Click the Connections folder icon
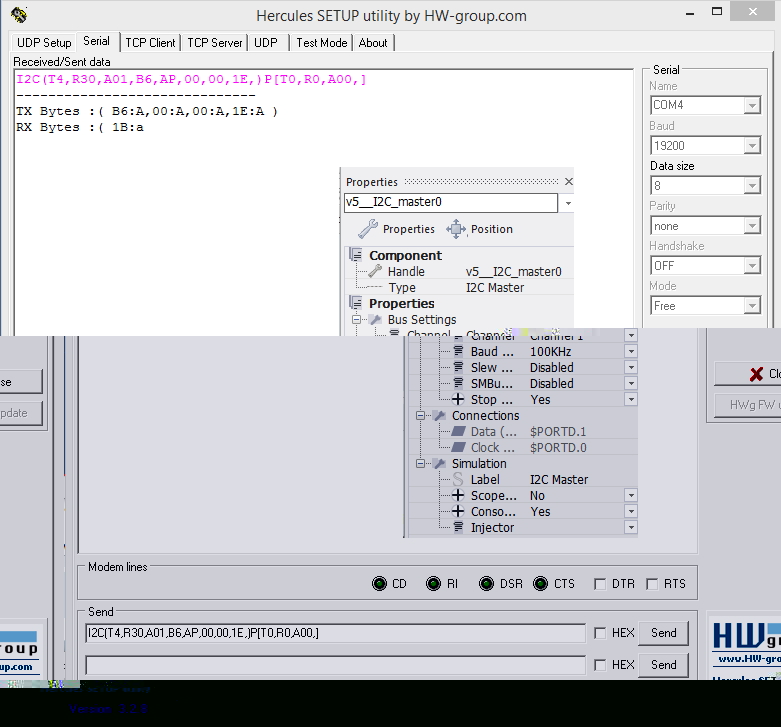Screen dimensions: 781x727 [x=439, y=415]
